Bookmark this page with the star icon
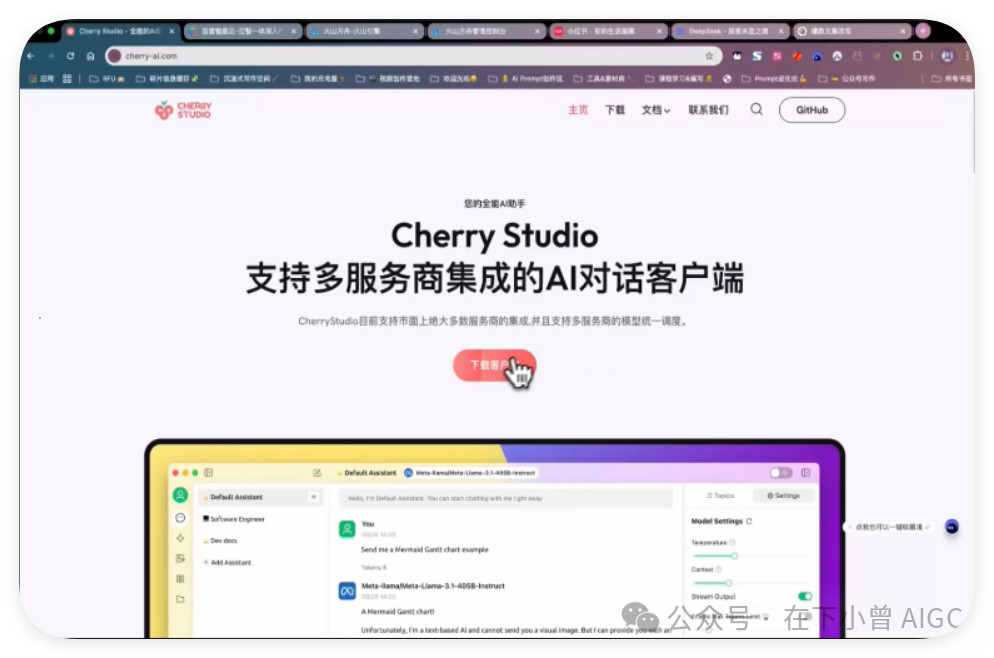This screenshot has width=994, height=658. pos(709,56)
